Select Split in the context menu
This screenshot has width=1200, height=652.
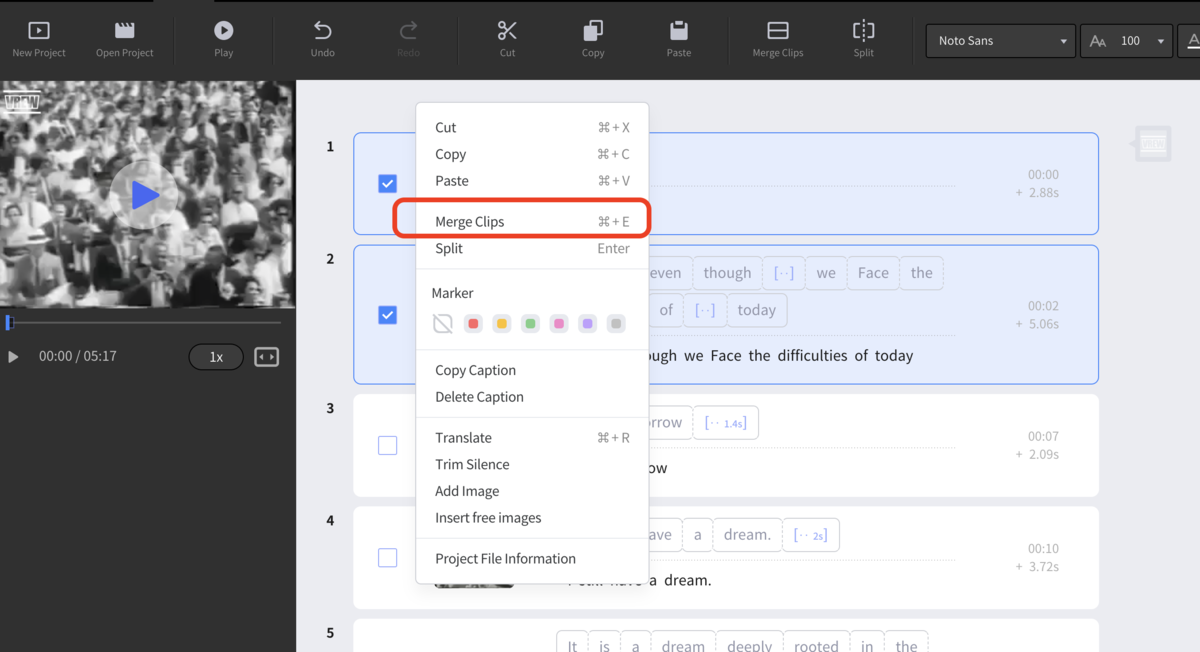coord(532,248)
